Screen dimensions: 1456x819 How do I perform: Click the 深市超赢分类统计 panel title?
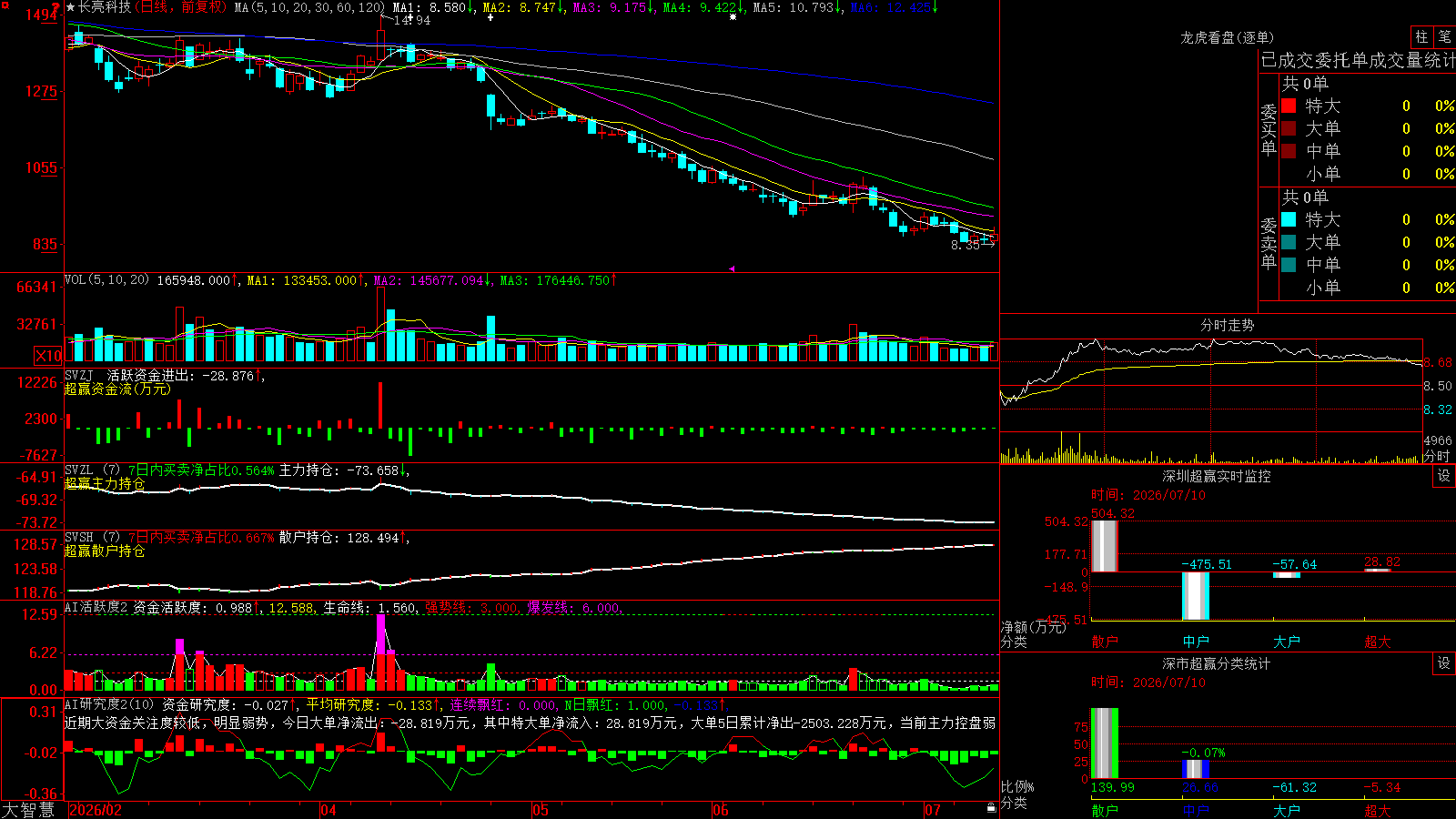point(1217,663)
